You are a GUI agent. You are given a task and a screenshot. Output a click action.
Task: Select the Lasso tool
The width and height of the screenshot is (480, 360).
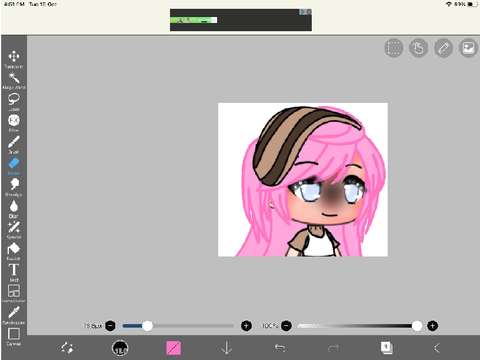[14, 102]
